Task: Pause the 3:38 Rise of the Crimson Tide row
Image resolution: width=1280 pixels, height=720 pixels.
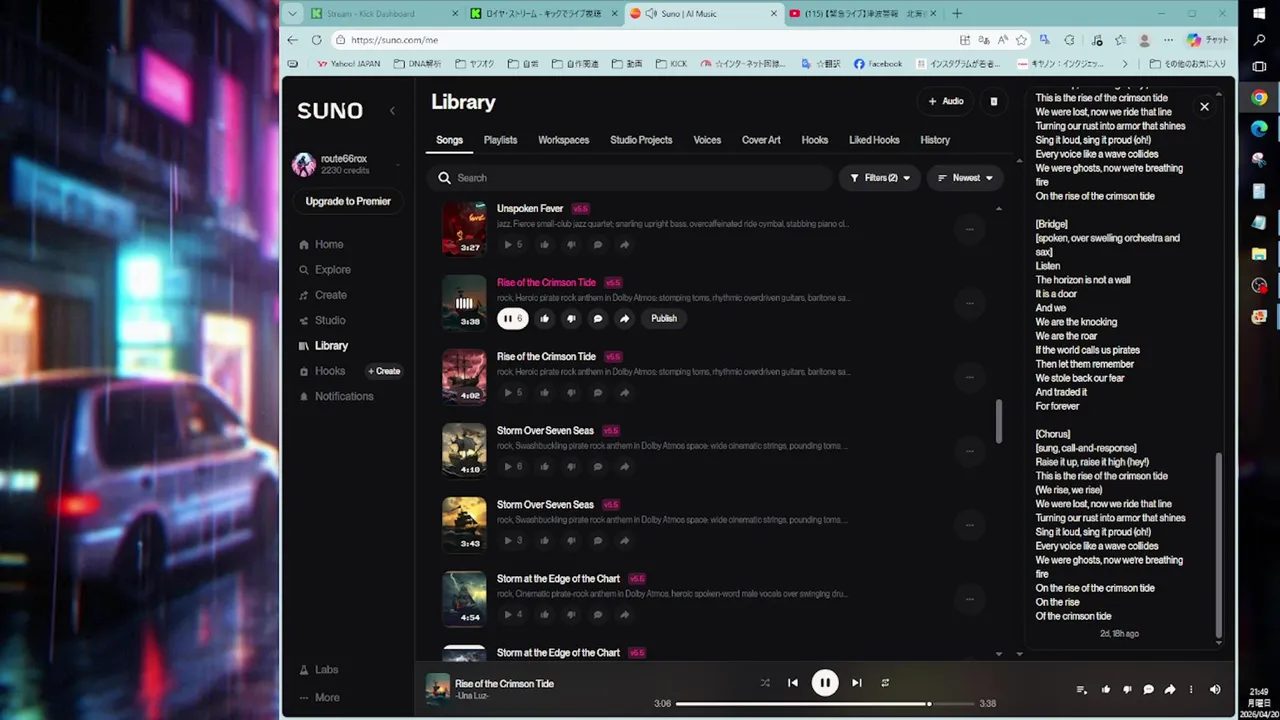Action: point(512,319)
